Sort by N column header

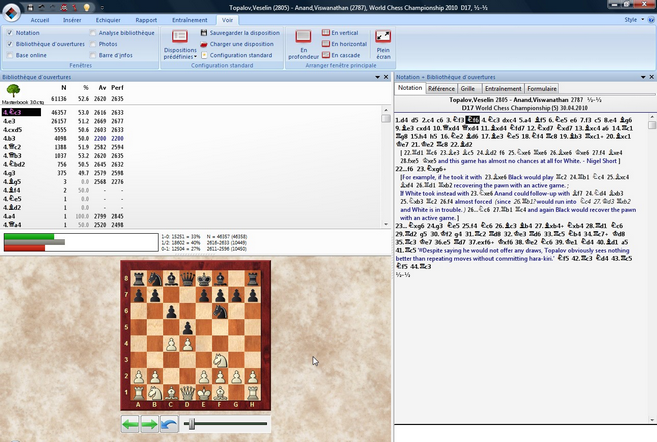point(64,88)
